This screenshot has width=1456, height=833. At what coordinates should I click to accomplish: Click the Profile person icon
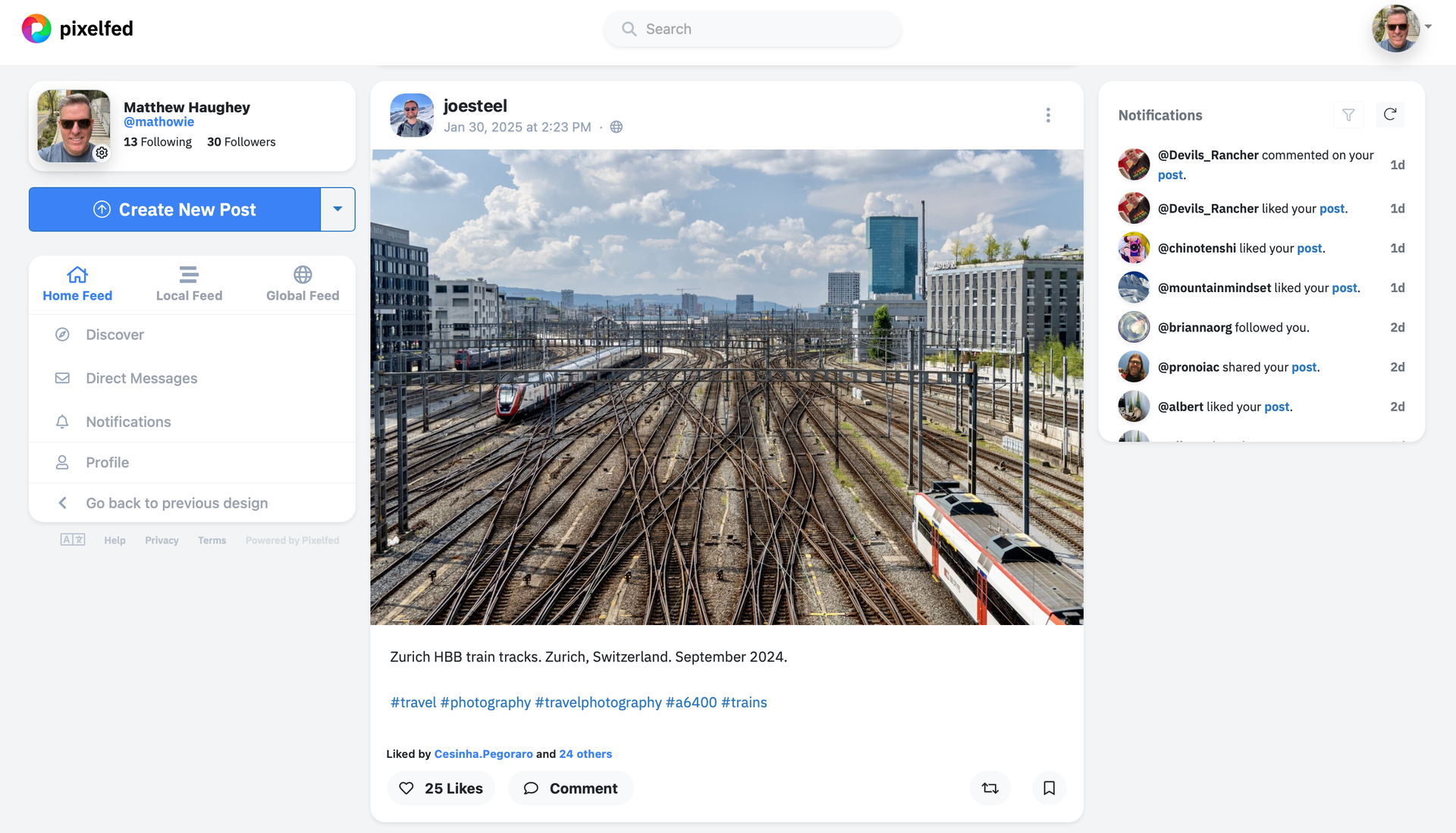pos(63,462)
